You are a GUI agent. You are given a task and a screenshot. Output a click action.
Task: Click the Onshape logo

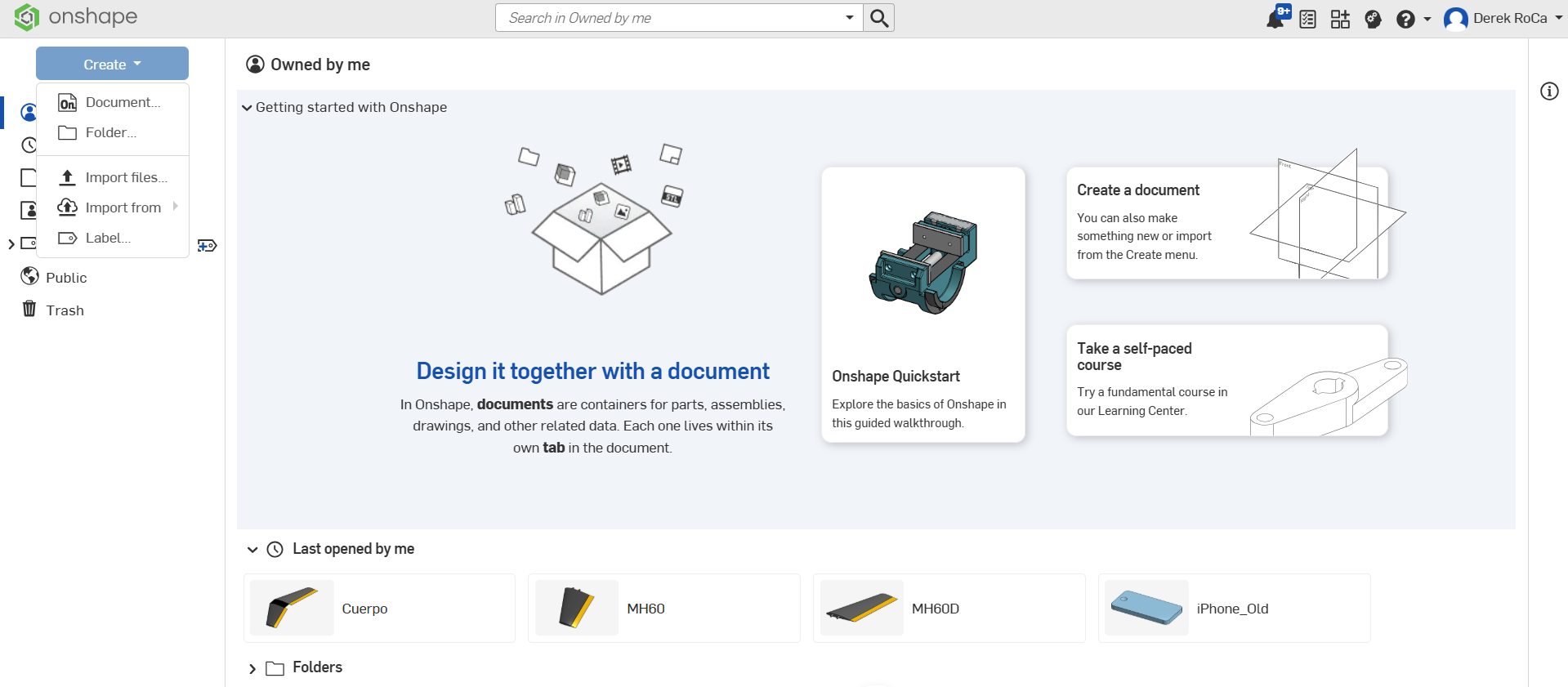(x=76, y=17)
